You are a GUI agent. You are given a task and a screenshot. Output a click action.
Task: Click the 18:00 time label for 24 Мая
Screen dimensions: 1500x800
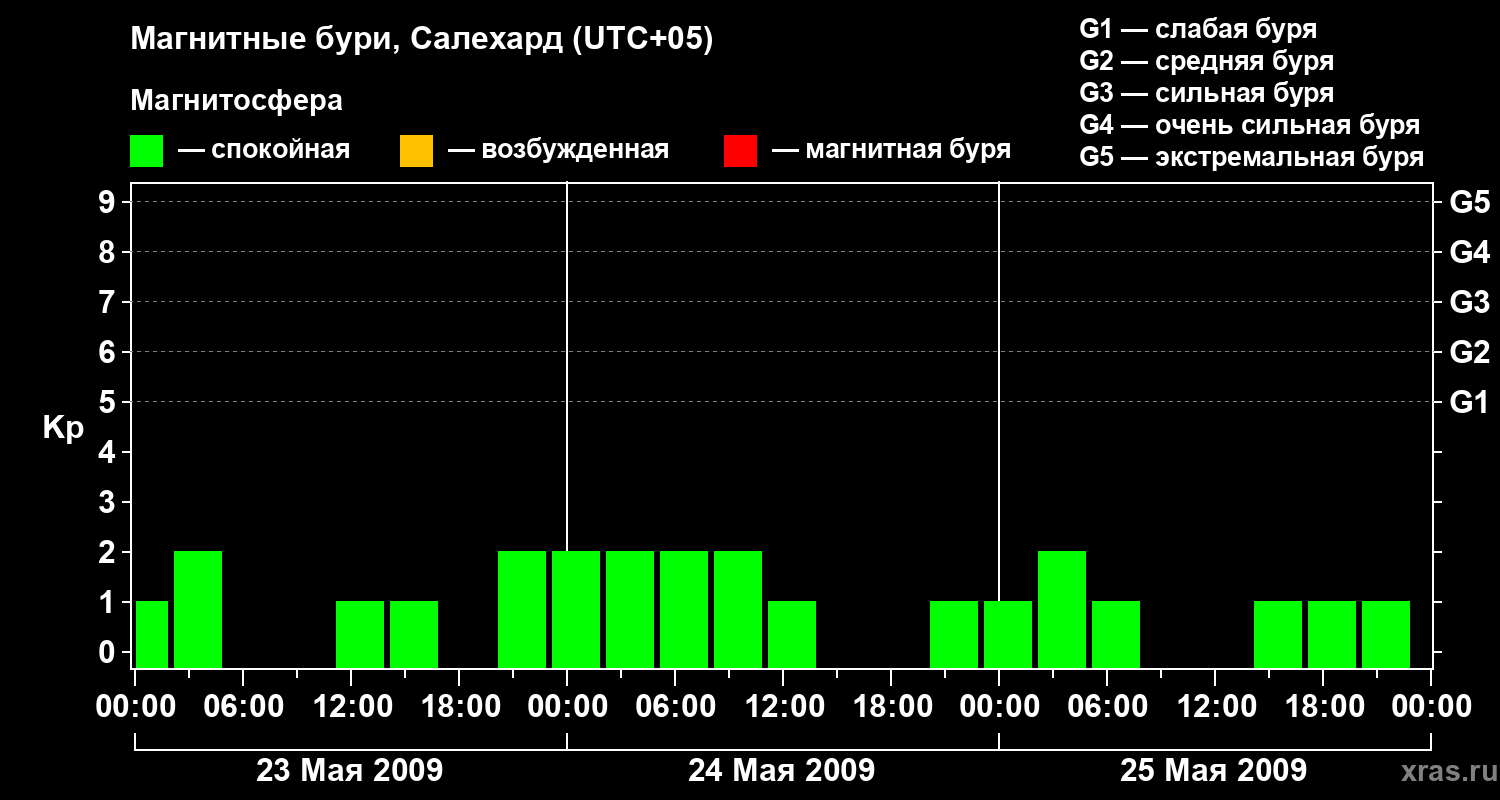[891, 706]
